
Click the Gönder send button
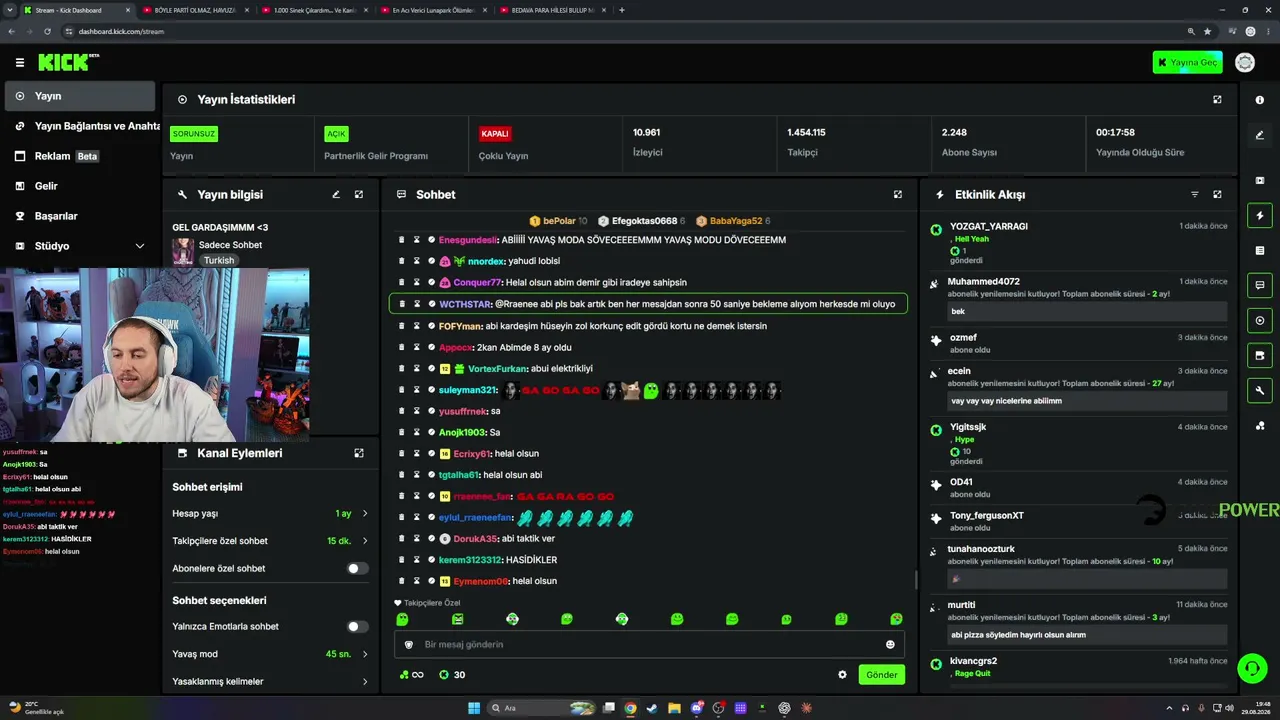881,675
